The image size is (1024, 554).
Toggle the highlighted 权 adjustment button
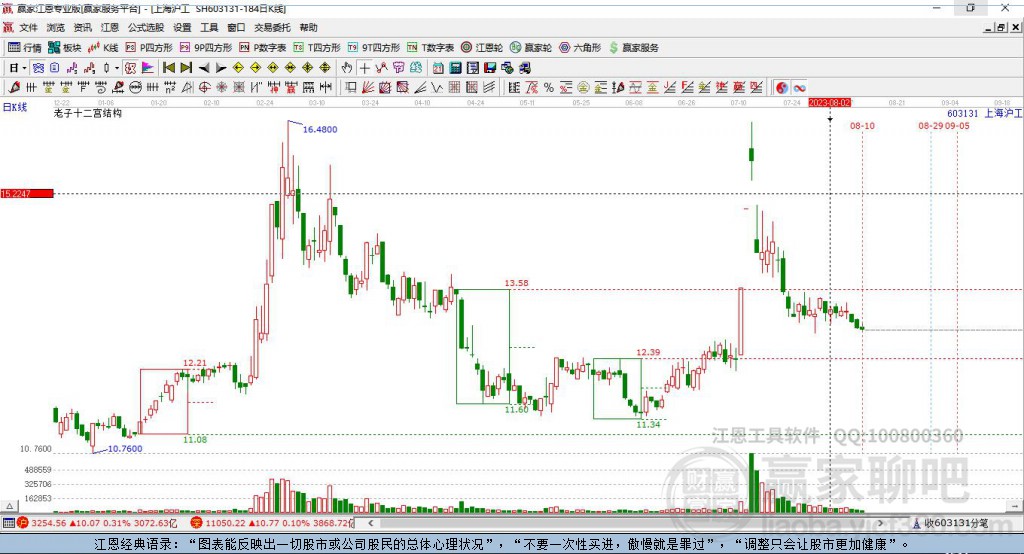[x=131, y=68]
